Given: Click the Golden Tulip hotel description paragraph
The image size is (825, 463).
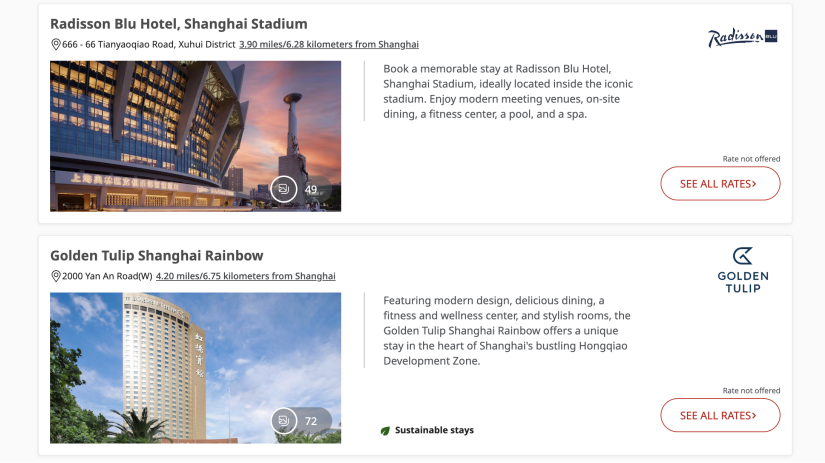Looking at the screenshot, I should pos(507,330).
